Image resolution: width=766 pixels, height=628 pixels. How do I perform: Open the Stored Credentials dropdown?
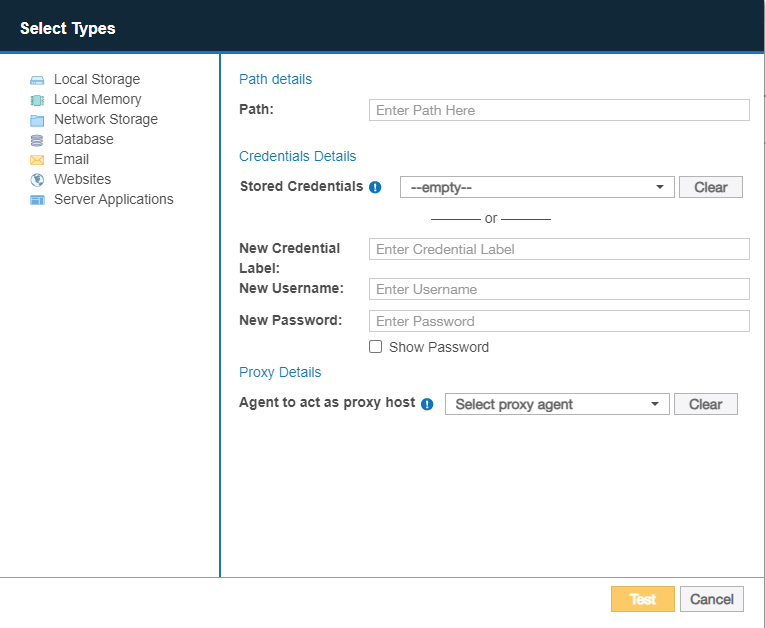537,187
